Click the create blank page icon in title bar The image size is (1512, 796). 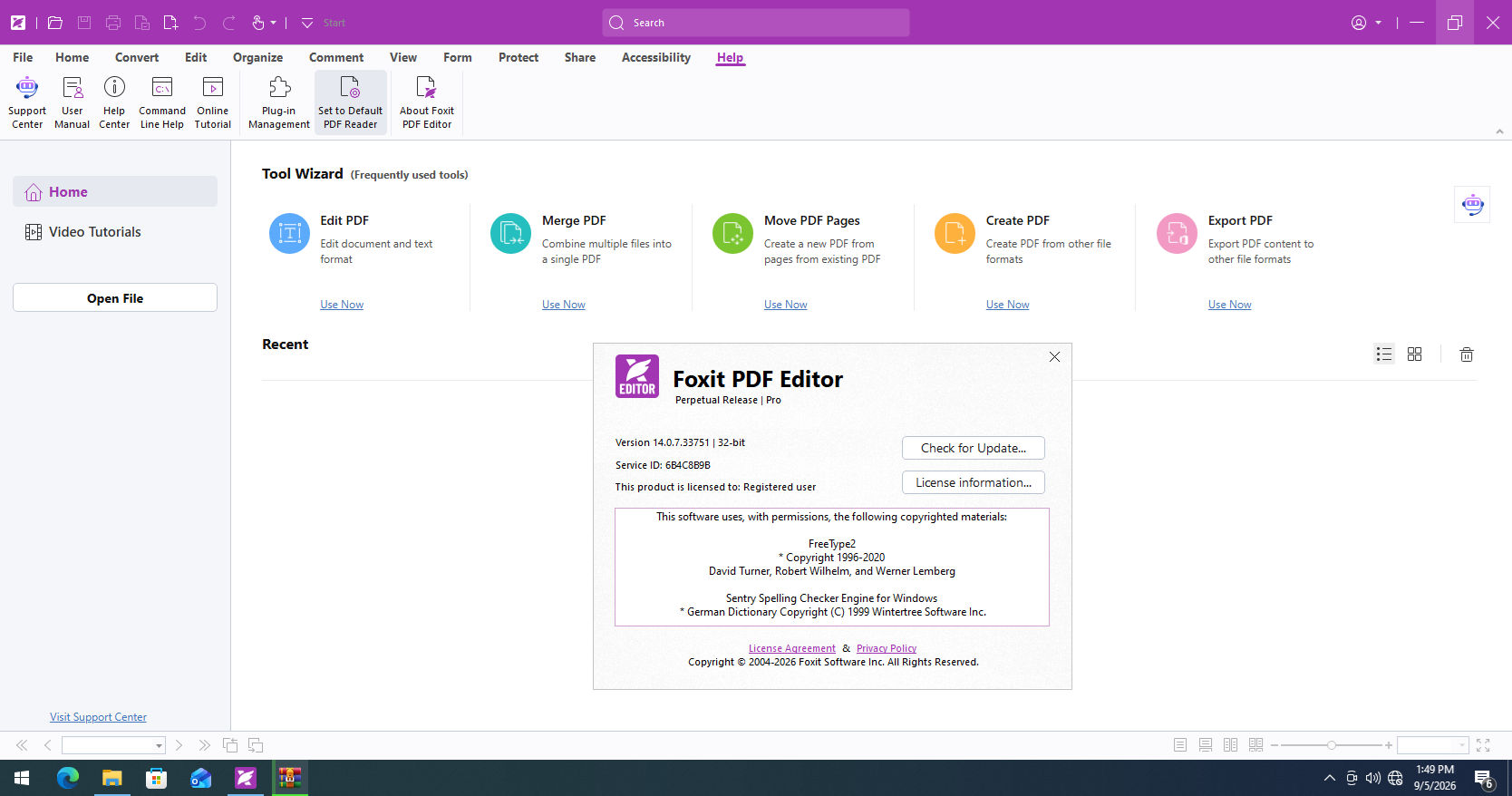pyautogui.click(x=170, y=23)
